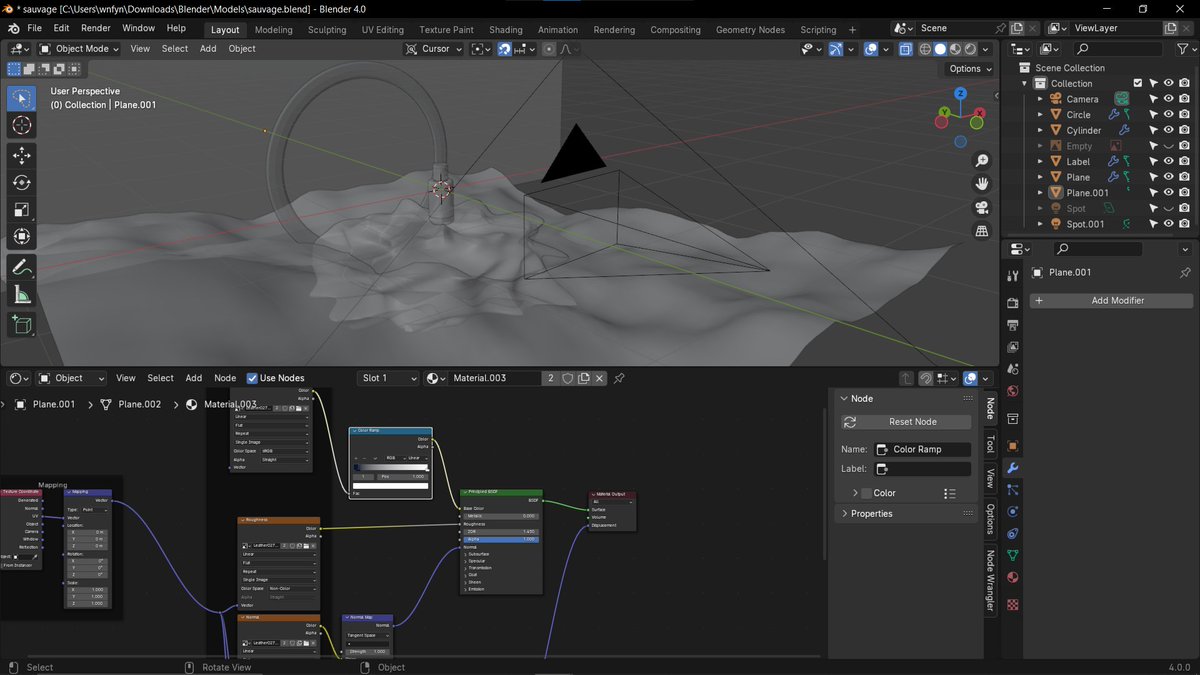Open the viewport Options dropdown

tap(970, 68)
